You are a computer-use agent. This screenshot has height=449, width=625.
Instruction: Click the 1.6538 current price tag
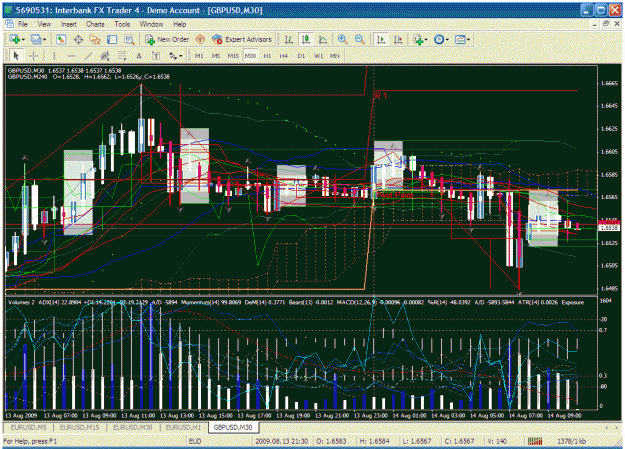tap(609, 227)
